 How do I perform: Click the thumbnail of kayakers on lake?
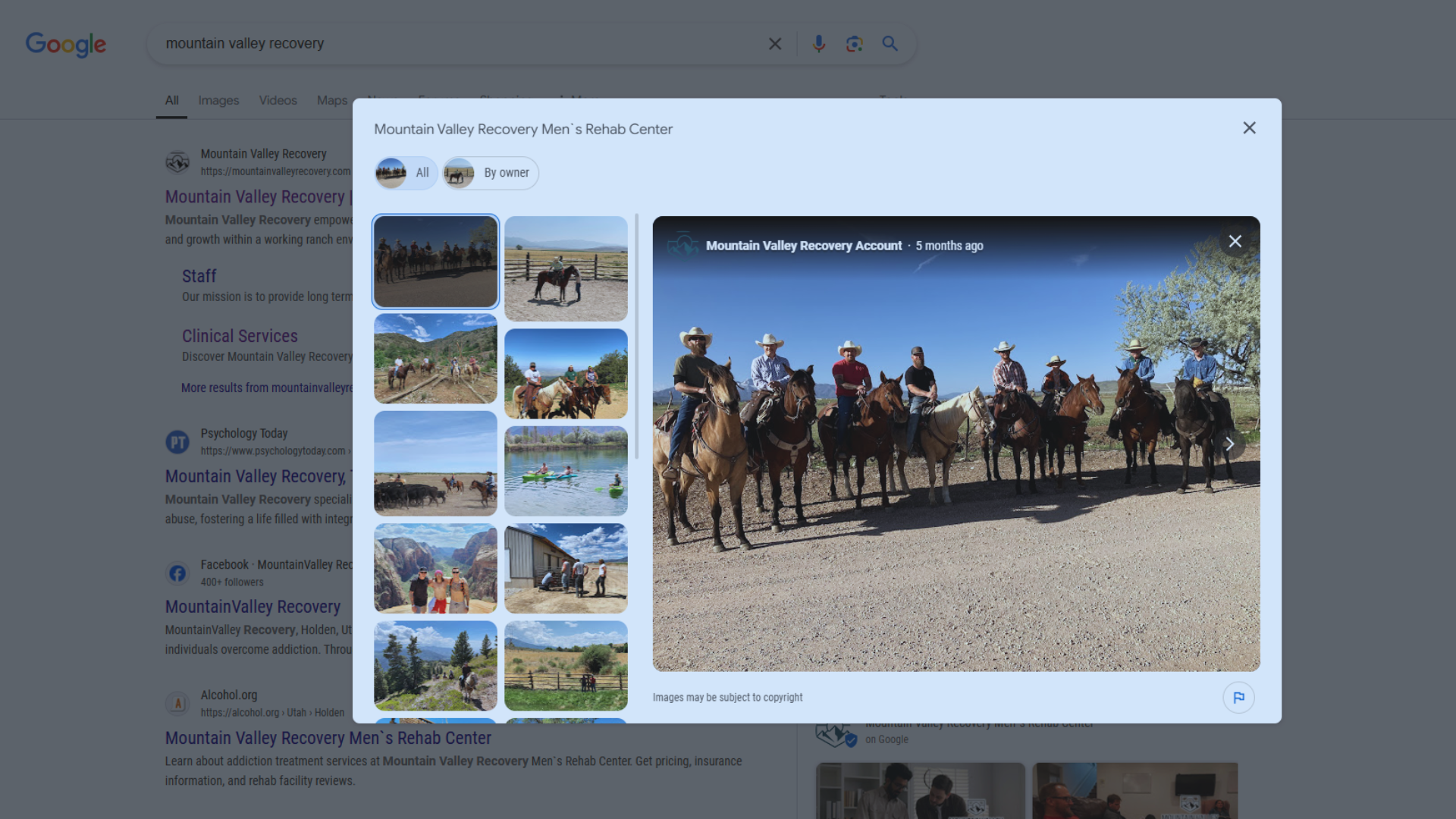click(x=566, y=471)
